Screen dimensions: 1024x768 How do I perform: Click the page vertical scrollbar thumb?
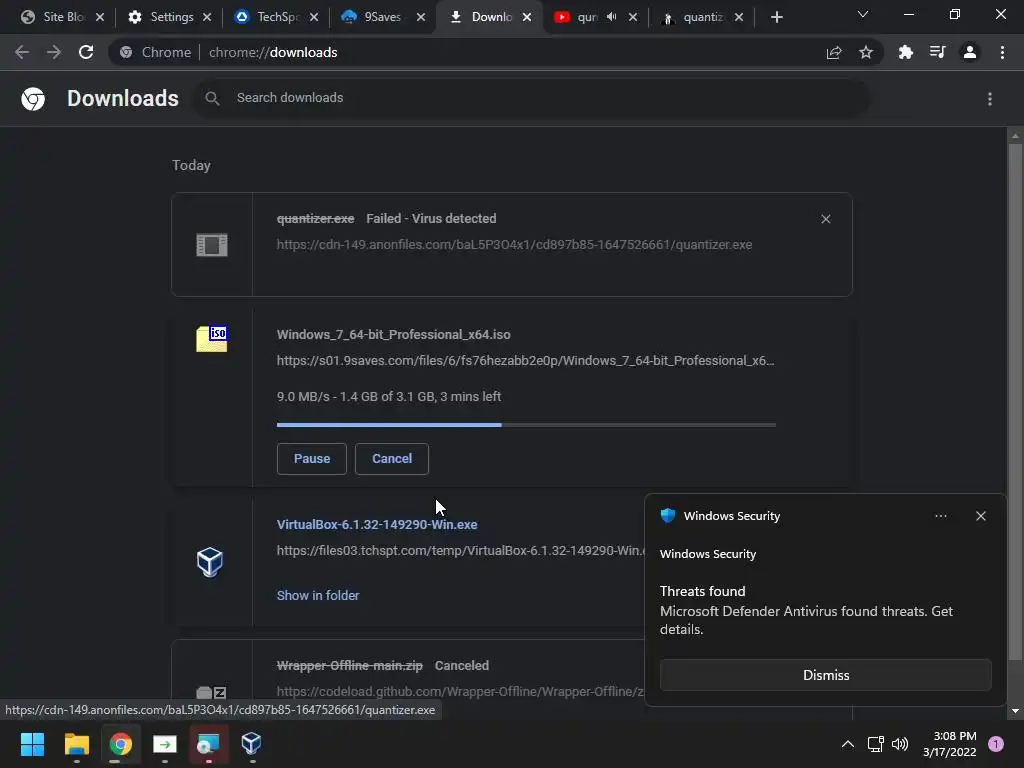[x=1015, y=401]
